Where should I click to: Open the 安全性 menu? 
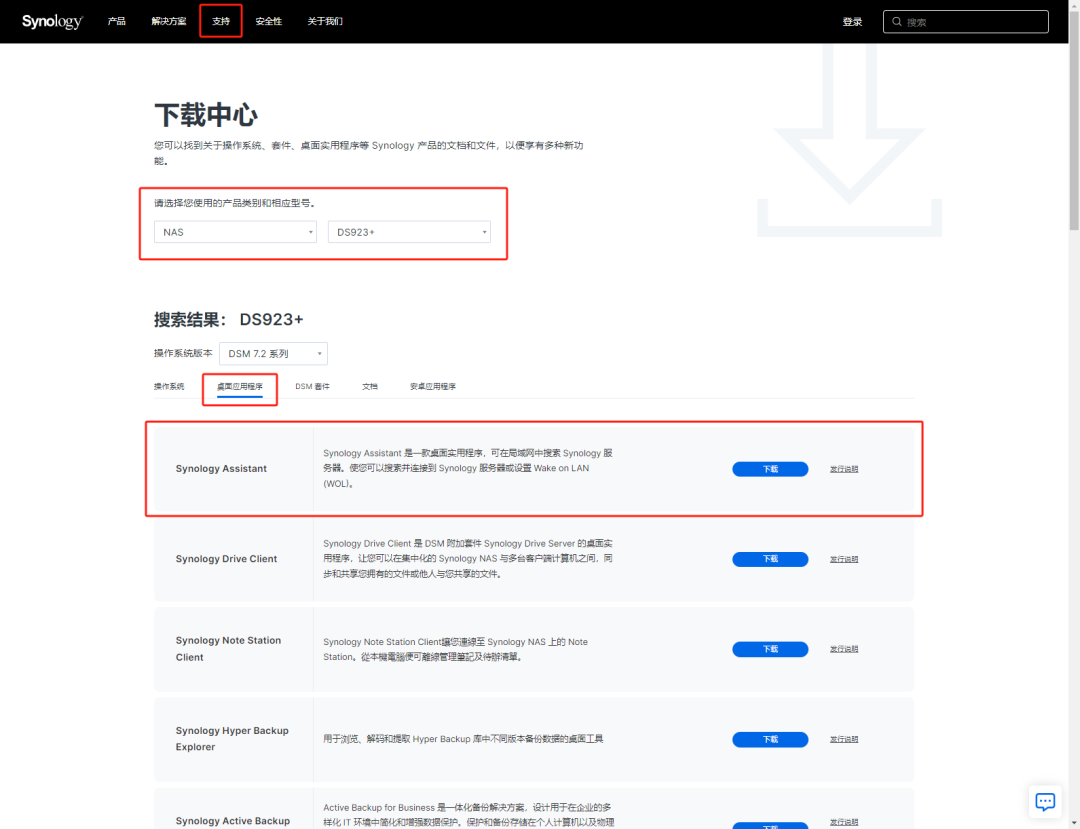click(269, 21)
